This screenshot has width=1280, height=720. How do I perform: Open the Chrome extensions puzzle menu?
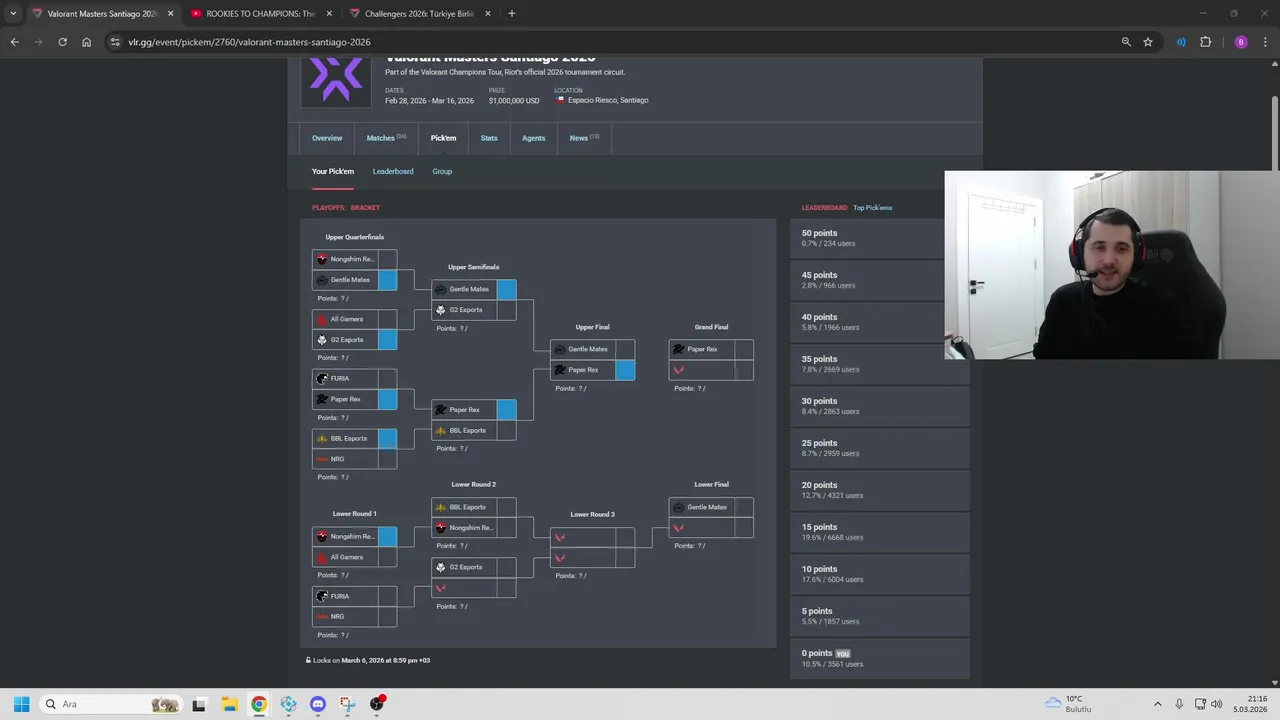click(x=1205, y=42)
